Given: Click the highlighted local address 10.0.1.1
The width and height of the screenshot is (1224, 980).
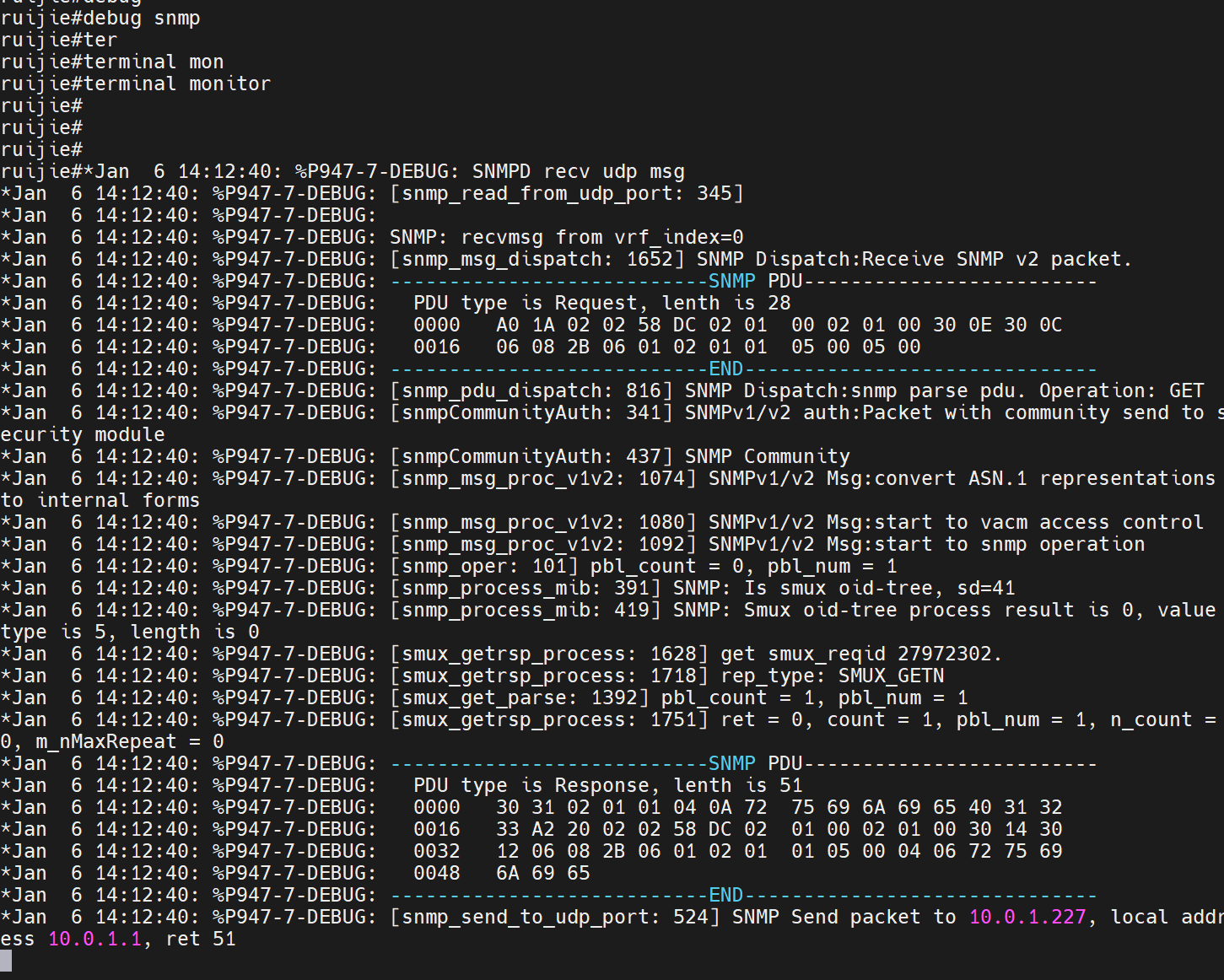Looking at the screenshot, I should (94, 939).
